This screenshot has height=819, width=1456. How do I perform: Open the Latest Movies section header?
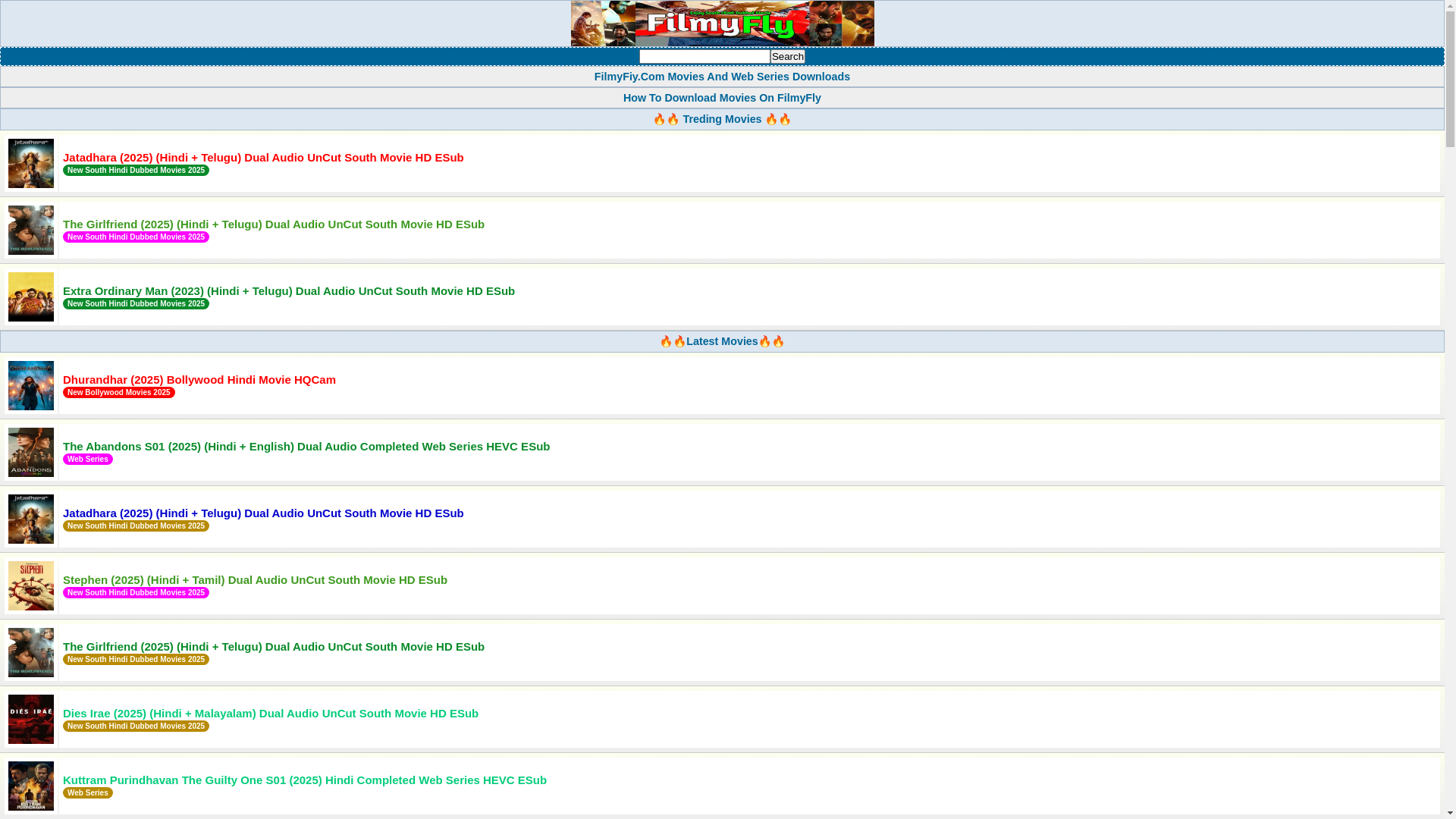pyautogui.click(x=722, y=341)
